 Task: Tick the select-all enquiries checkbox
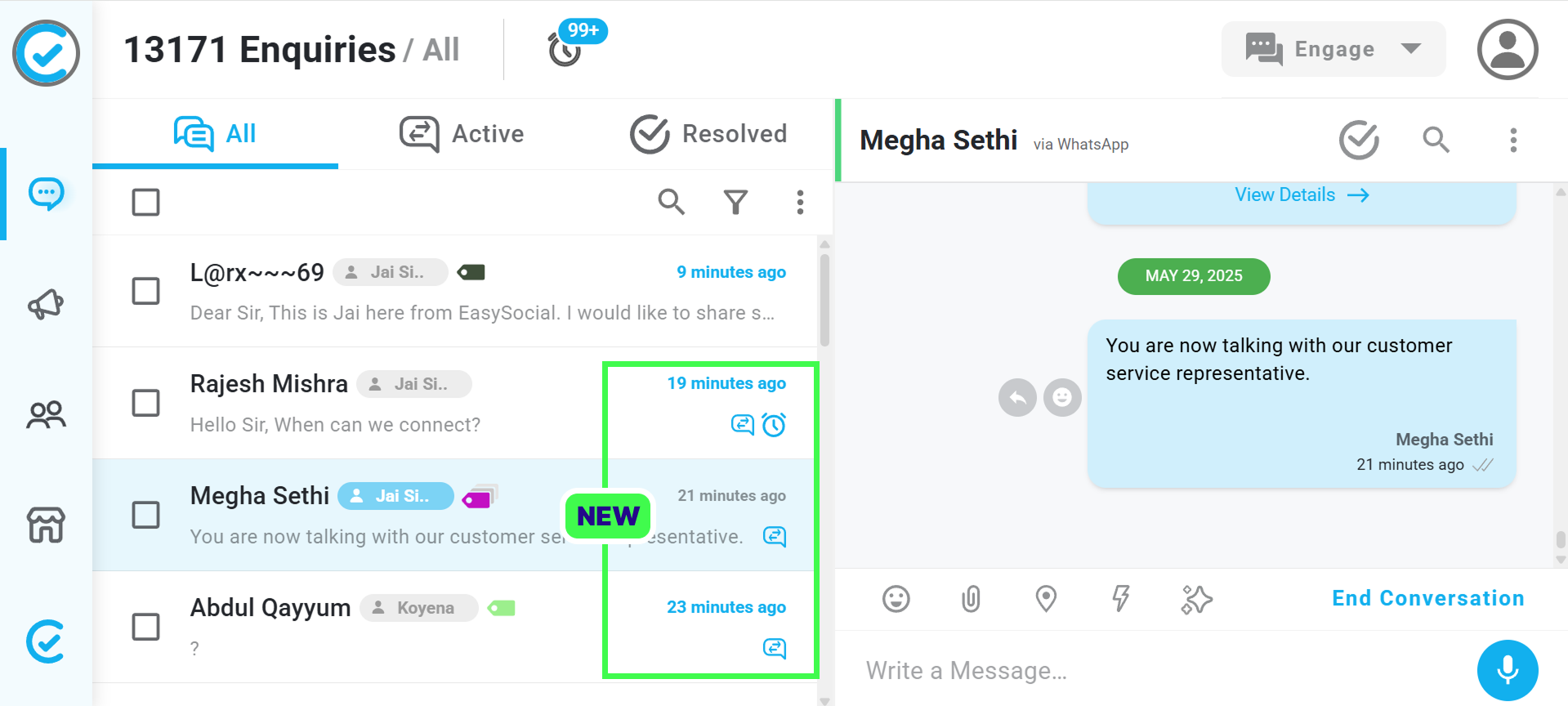click(145, 202)
